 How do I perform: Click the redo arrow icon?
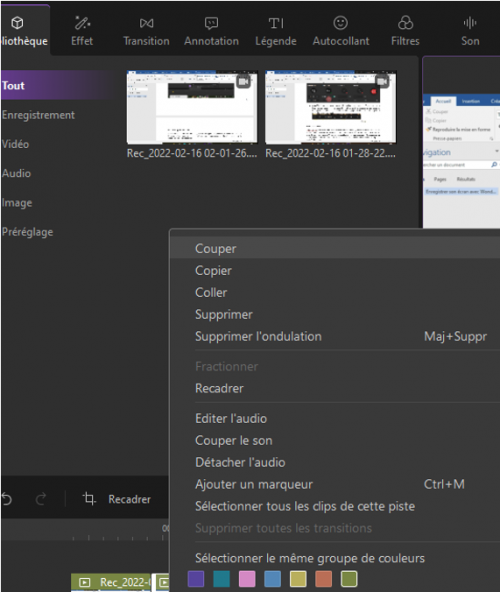click(41, 499)
